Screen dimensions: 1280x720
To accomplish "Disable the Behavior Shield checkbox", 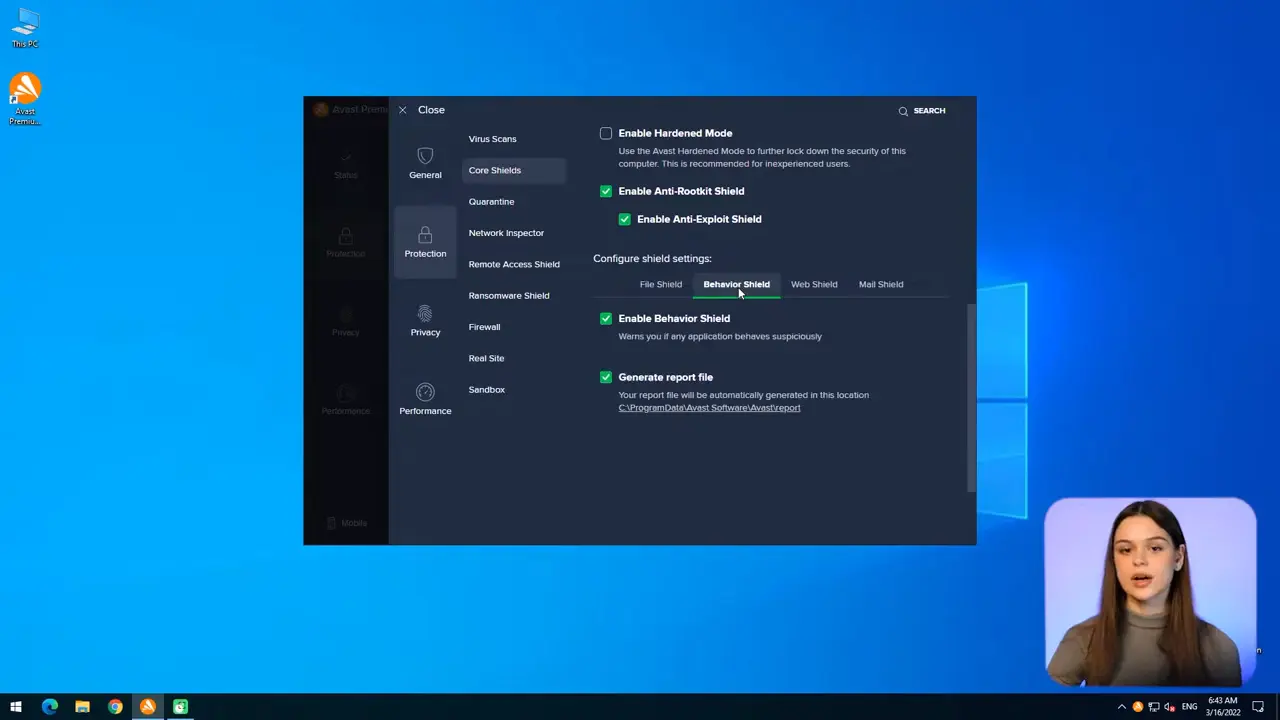I will [606, 318].
